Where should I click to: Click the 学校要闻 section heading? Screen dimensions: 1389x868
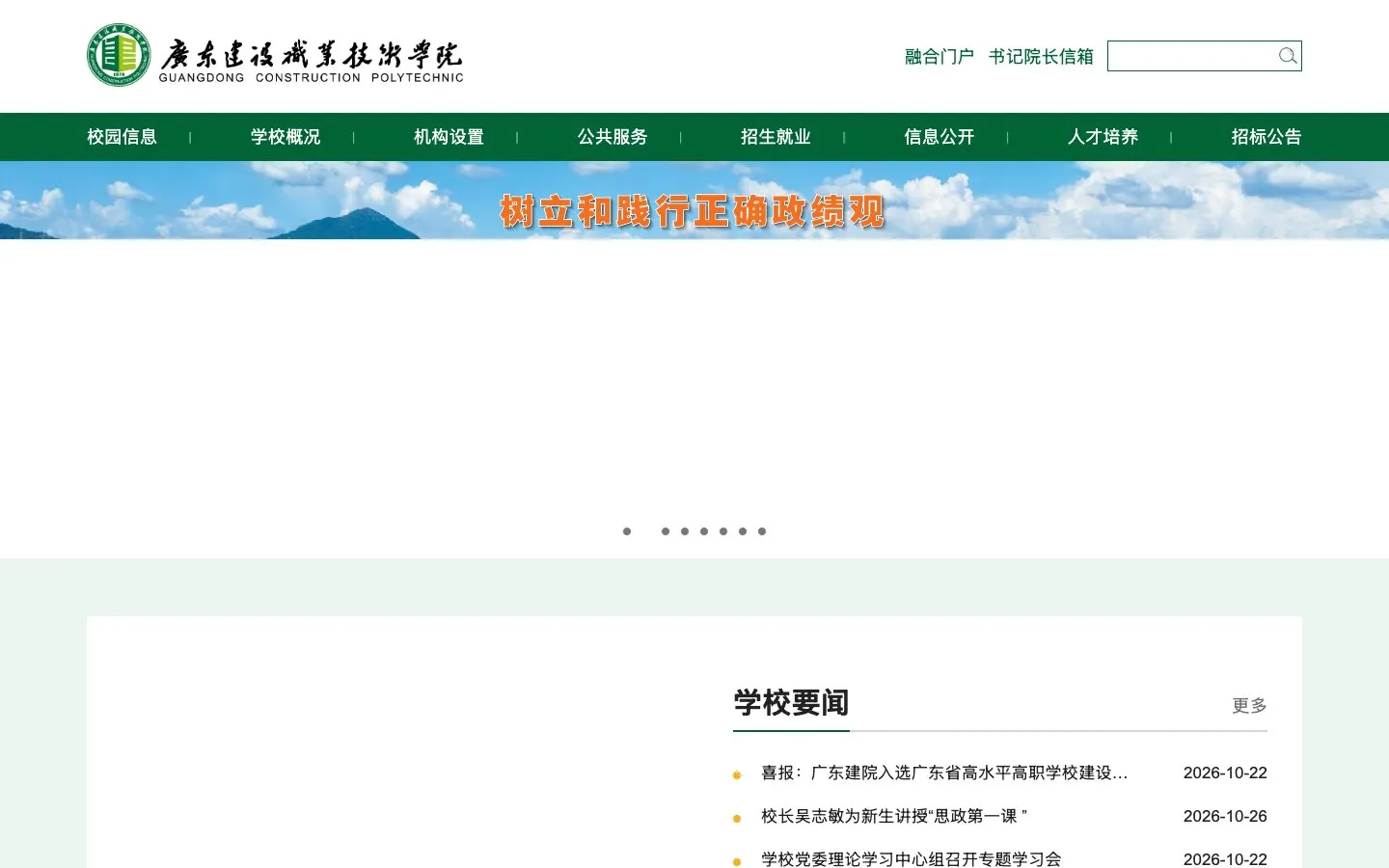[x=791, y=703]
